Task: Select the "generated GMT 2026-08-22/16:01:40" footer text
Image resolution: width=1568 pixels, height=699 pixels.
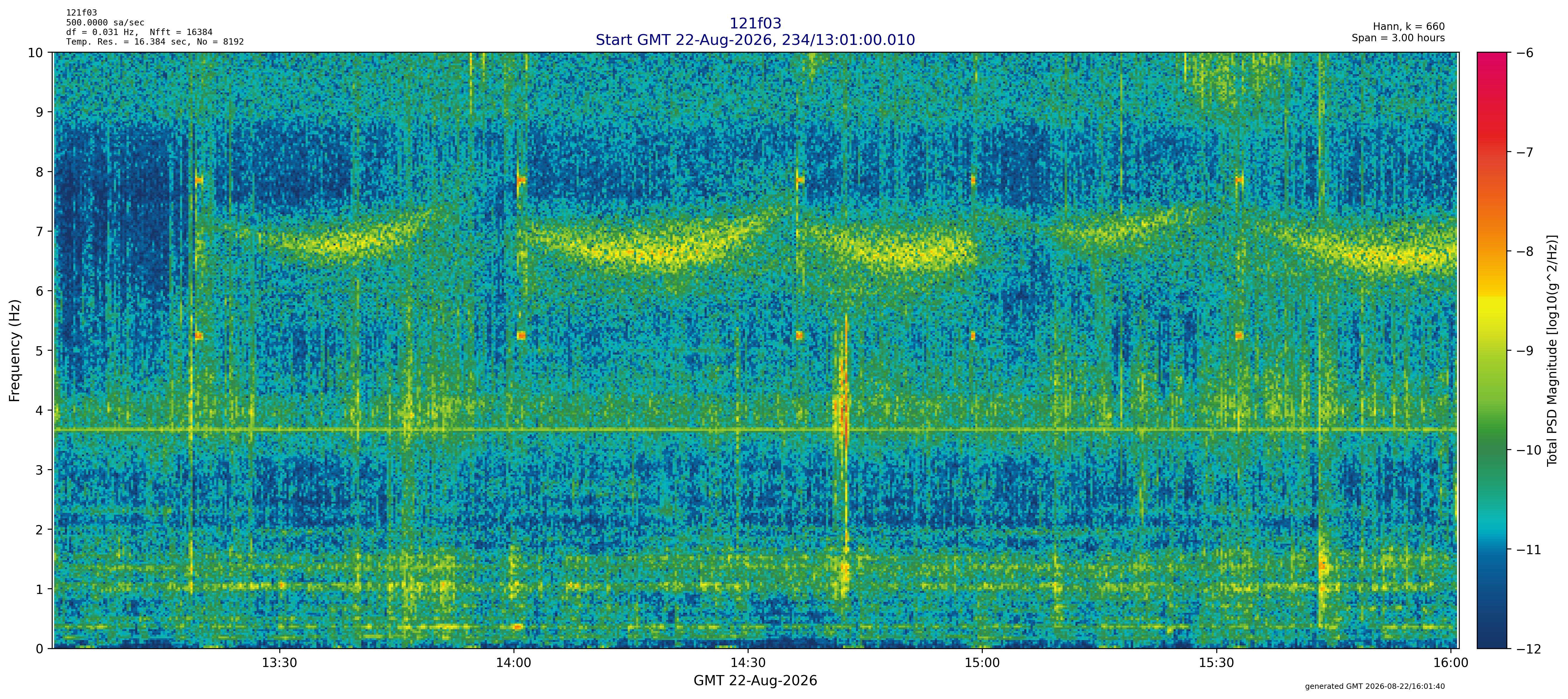Action: [1375, 686]
